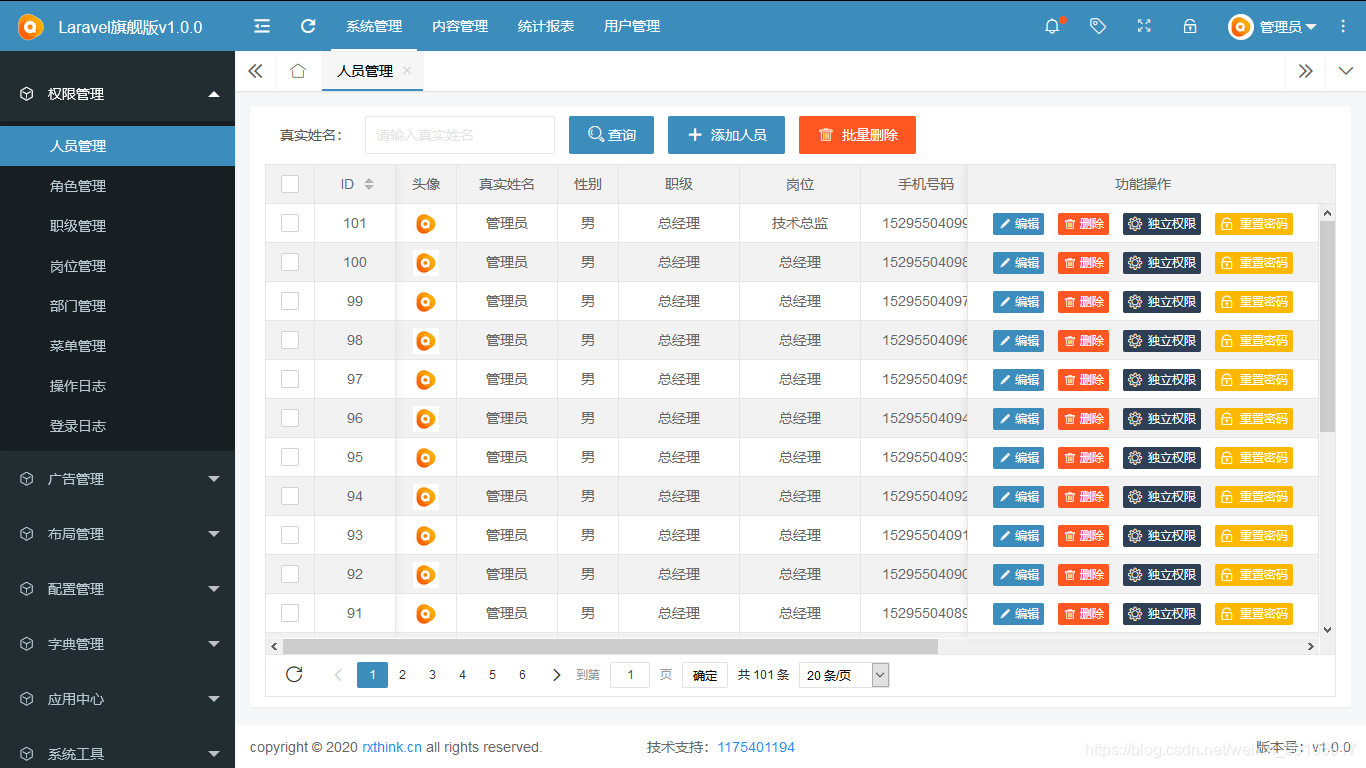Viewport: 1366px width, 768px height.
Task: Collapse the 权限管理 sidebar group
Action: pyautogui.click(x=117, y=94)
